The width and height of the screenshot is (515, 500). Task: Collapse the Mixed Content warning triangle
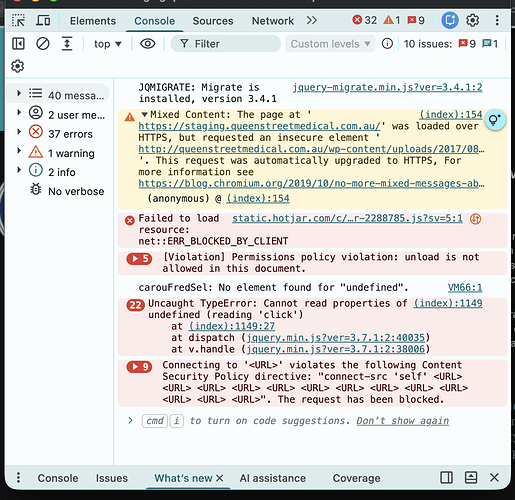coord(144,114)
